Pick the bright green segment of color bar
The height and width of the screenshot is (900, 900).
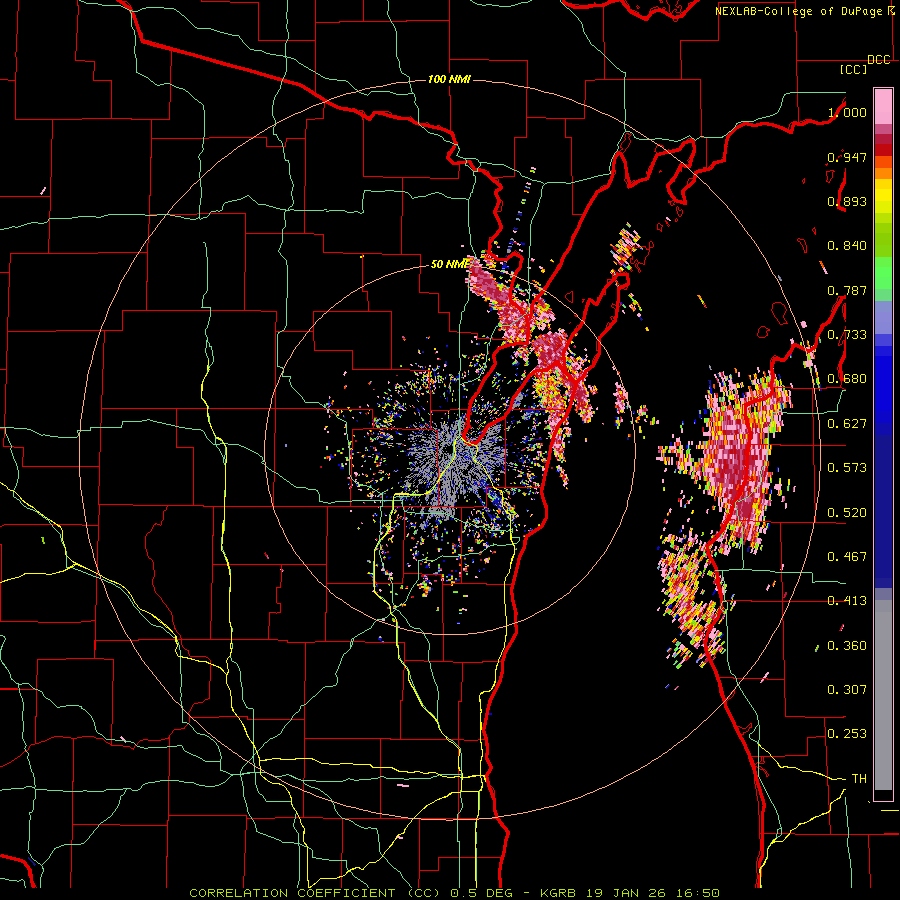point(883,273)
